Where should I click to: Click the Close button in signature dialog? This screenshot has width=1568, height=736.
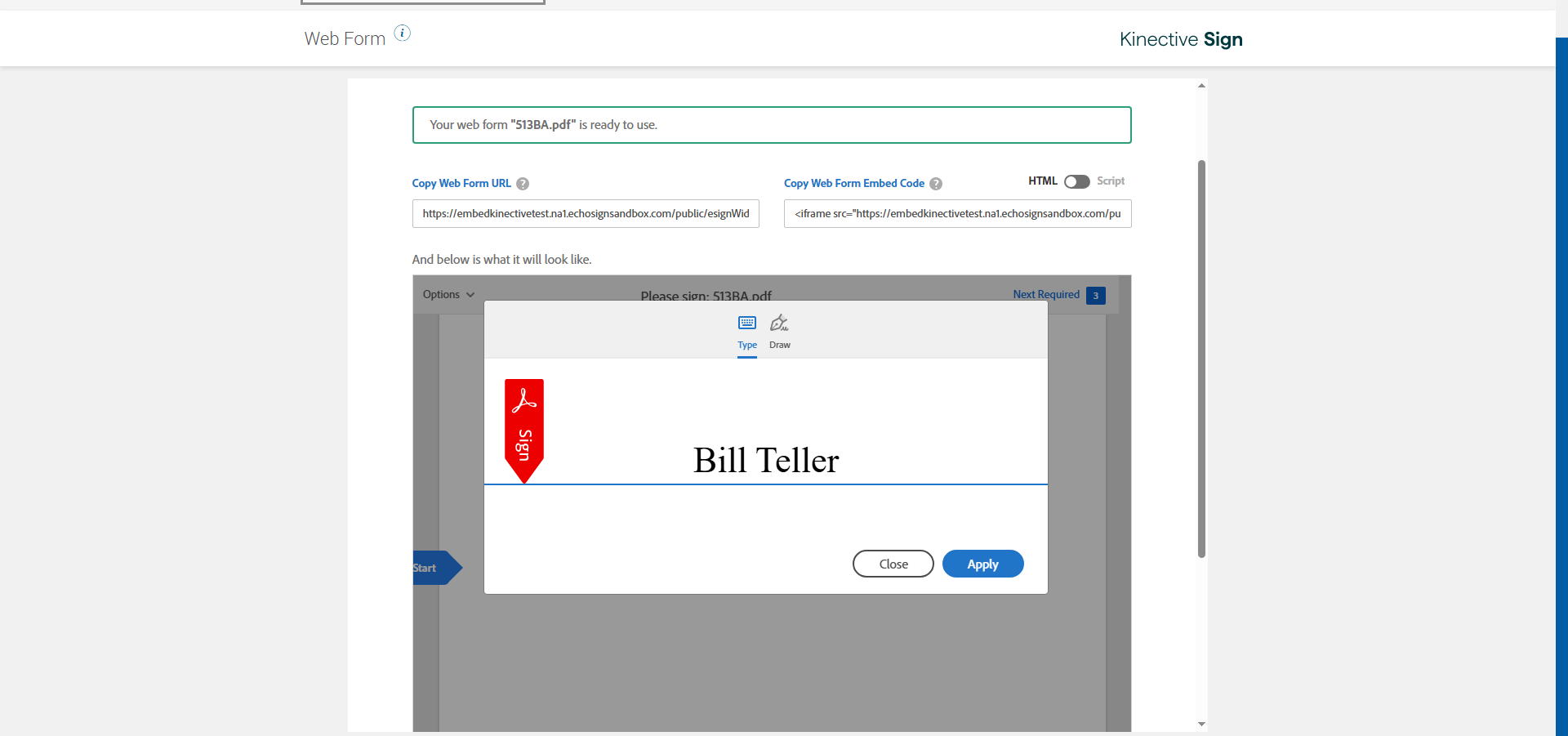point(893,564)
